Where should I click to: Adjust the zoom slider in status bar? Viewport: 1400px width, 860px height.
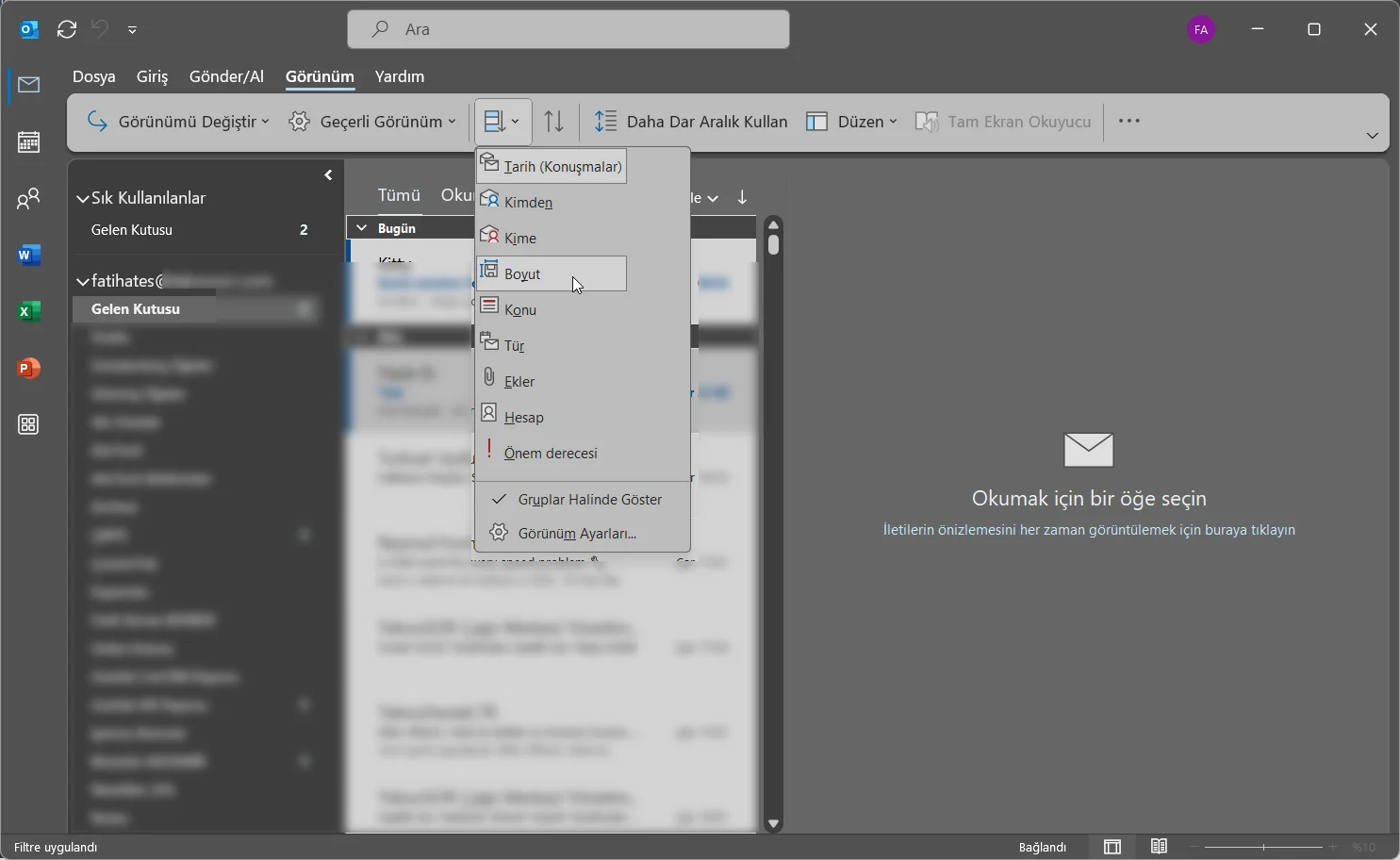tap(1263, 847)
